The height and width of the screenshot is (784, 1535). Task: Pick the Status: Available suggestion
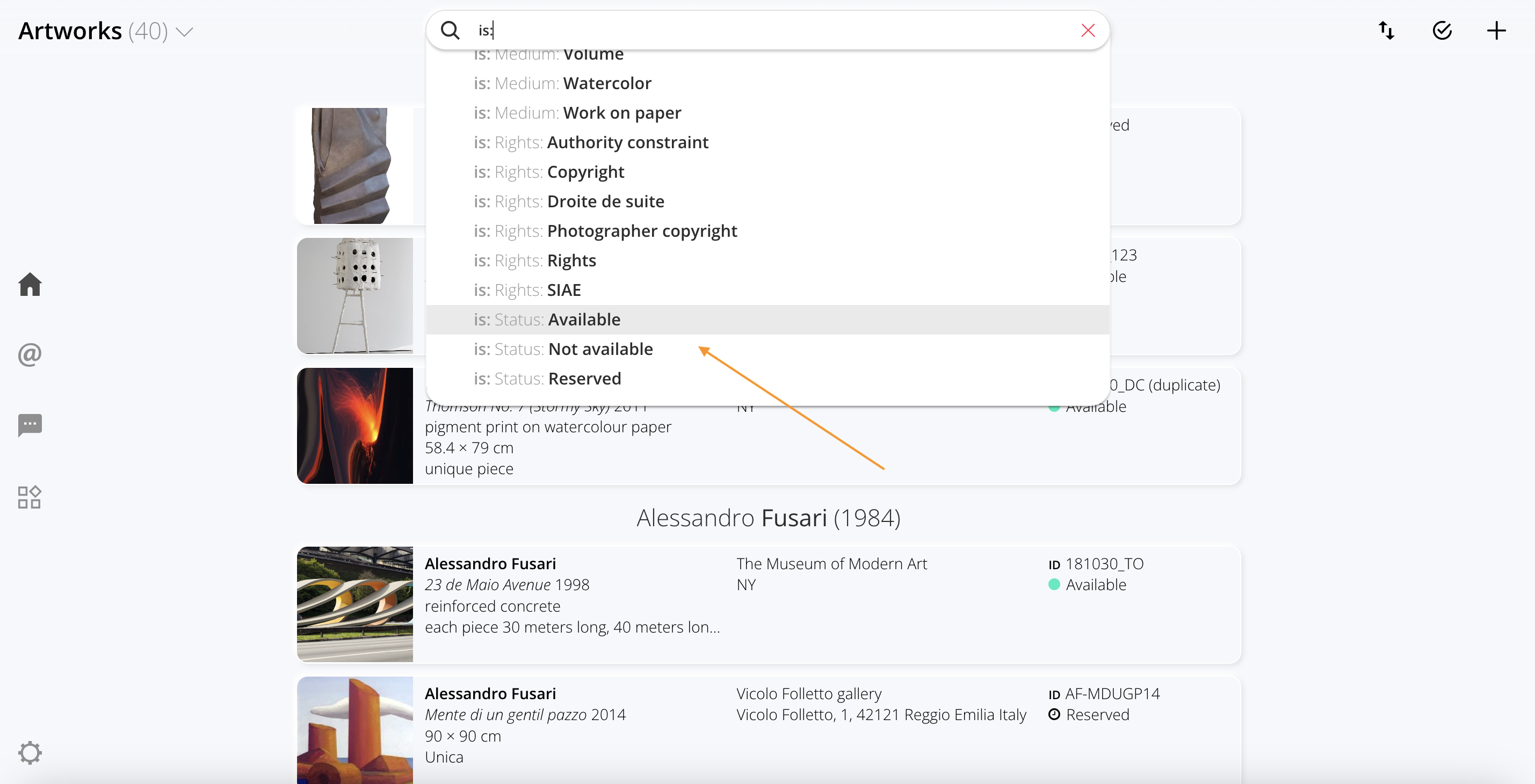767,320
